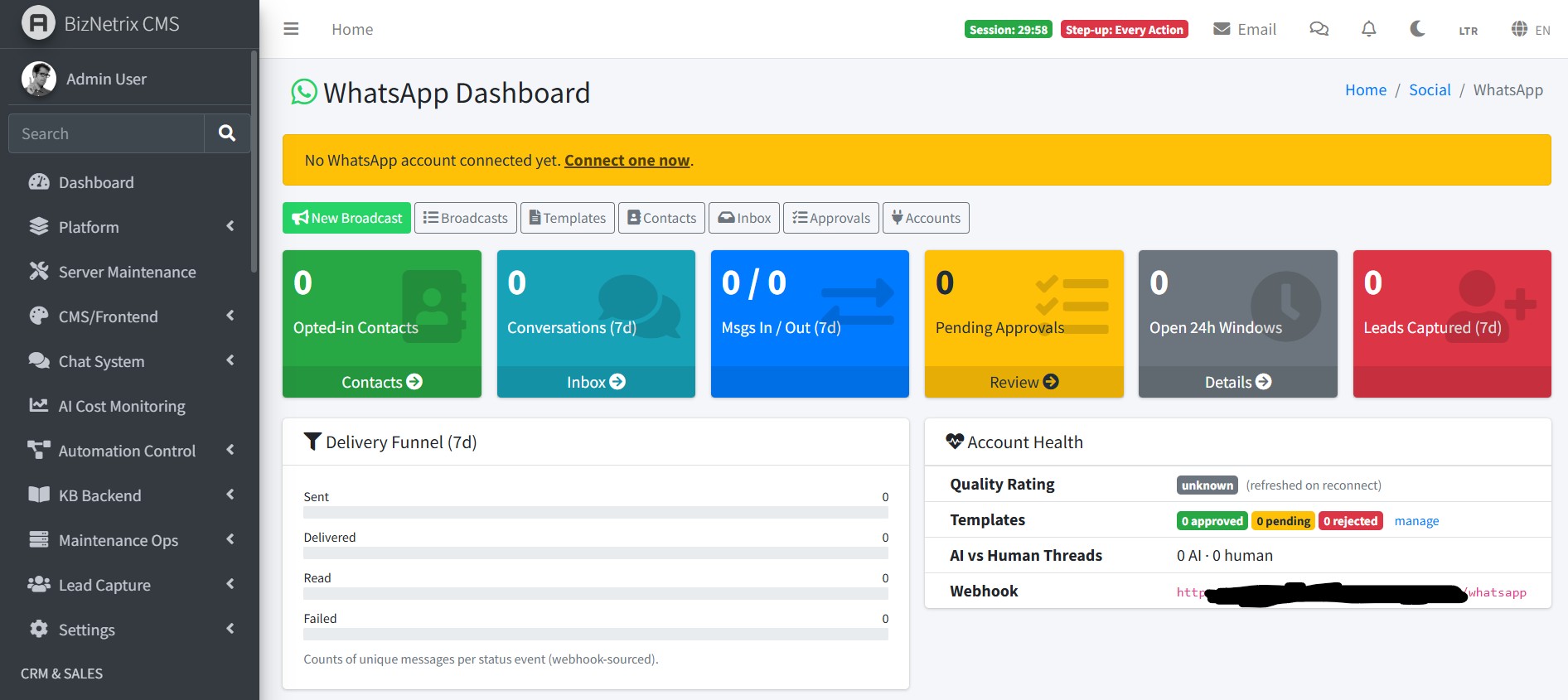Screen dimensions: 1568x700
Task: Open the Contacts toolbar button
Action: point(661,218)
